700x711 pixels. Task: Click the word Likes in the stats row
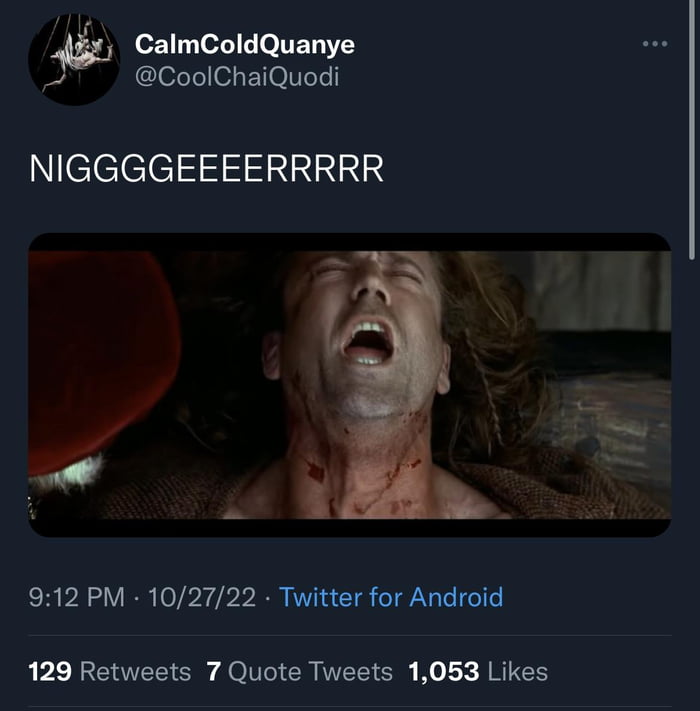pyautogui.click(x=518, y=671)
